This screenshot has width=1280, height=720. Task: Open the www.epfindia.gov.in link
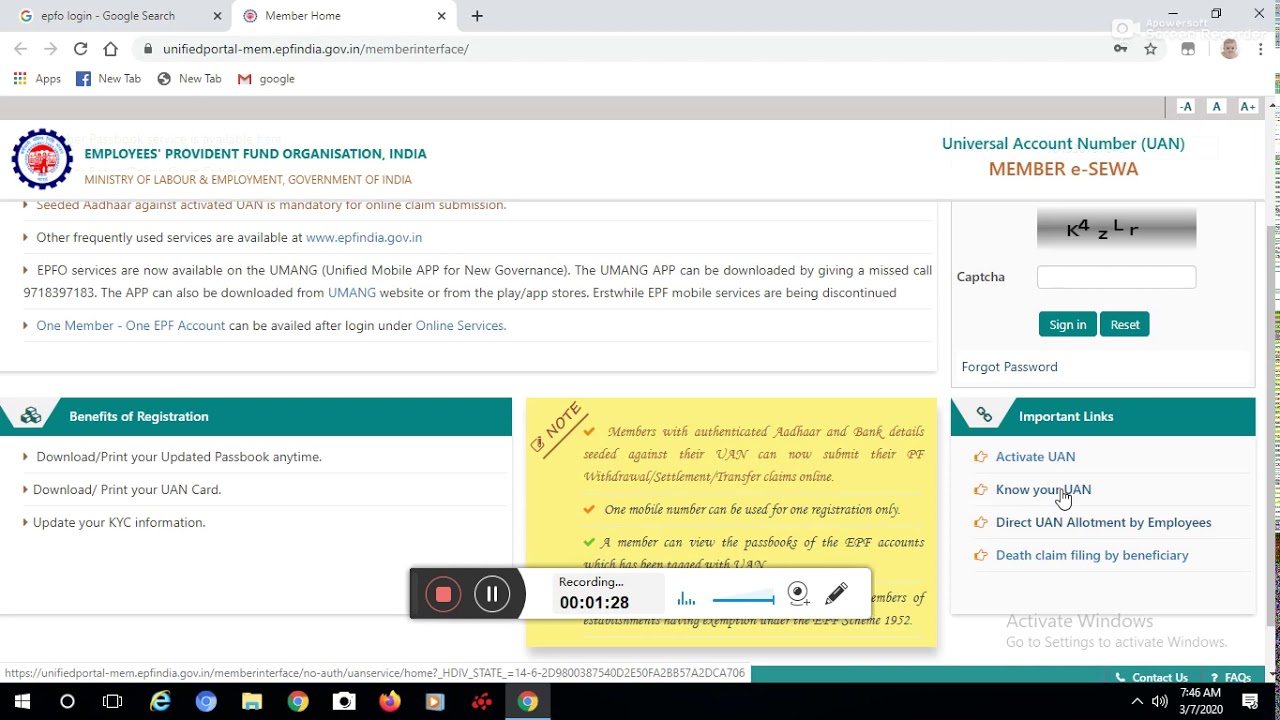coord(364,238)
